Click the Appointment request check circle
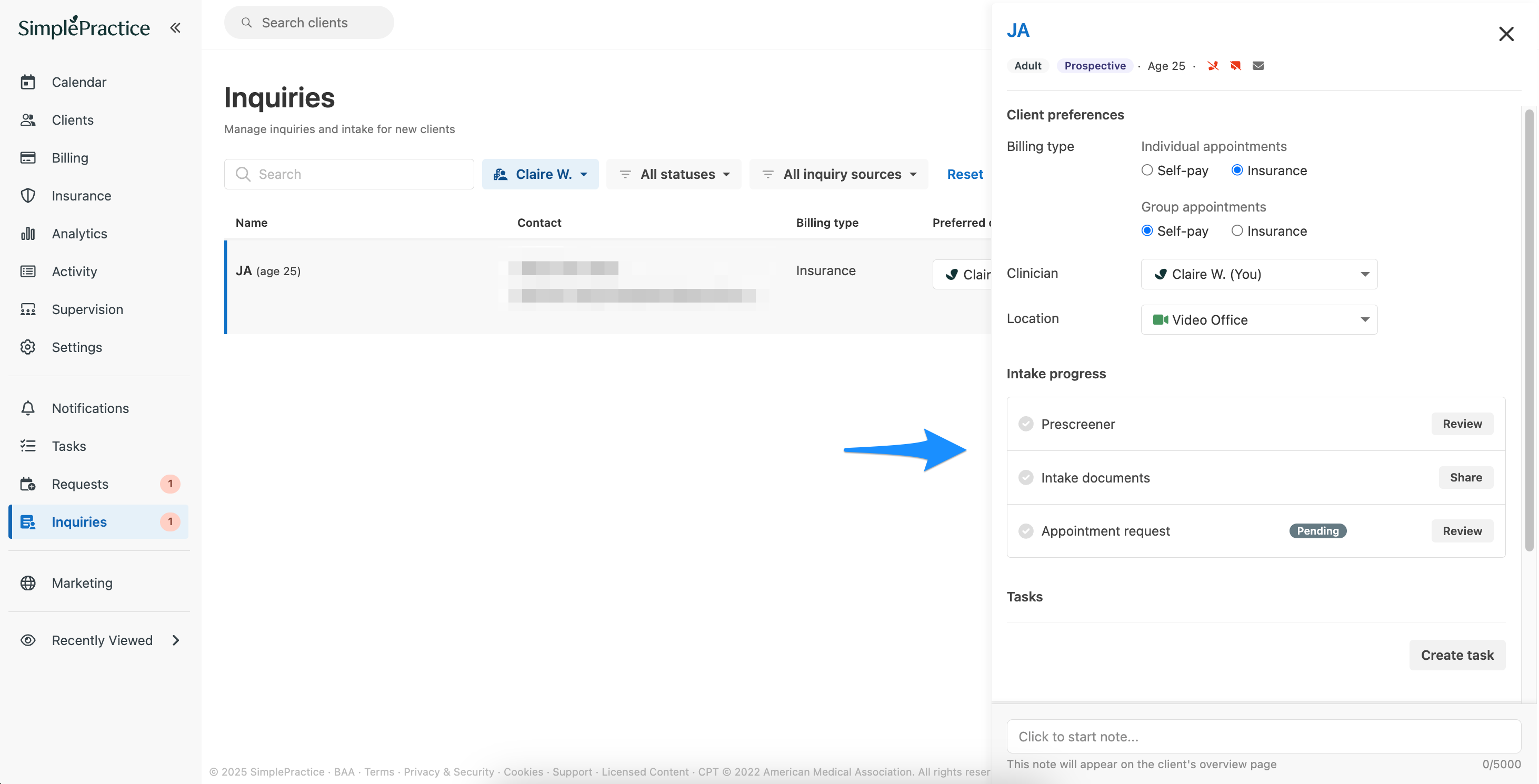The image size is (1539, 784). pos(1026,531)
